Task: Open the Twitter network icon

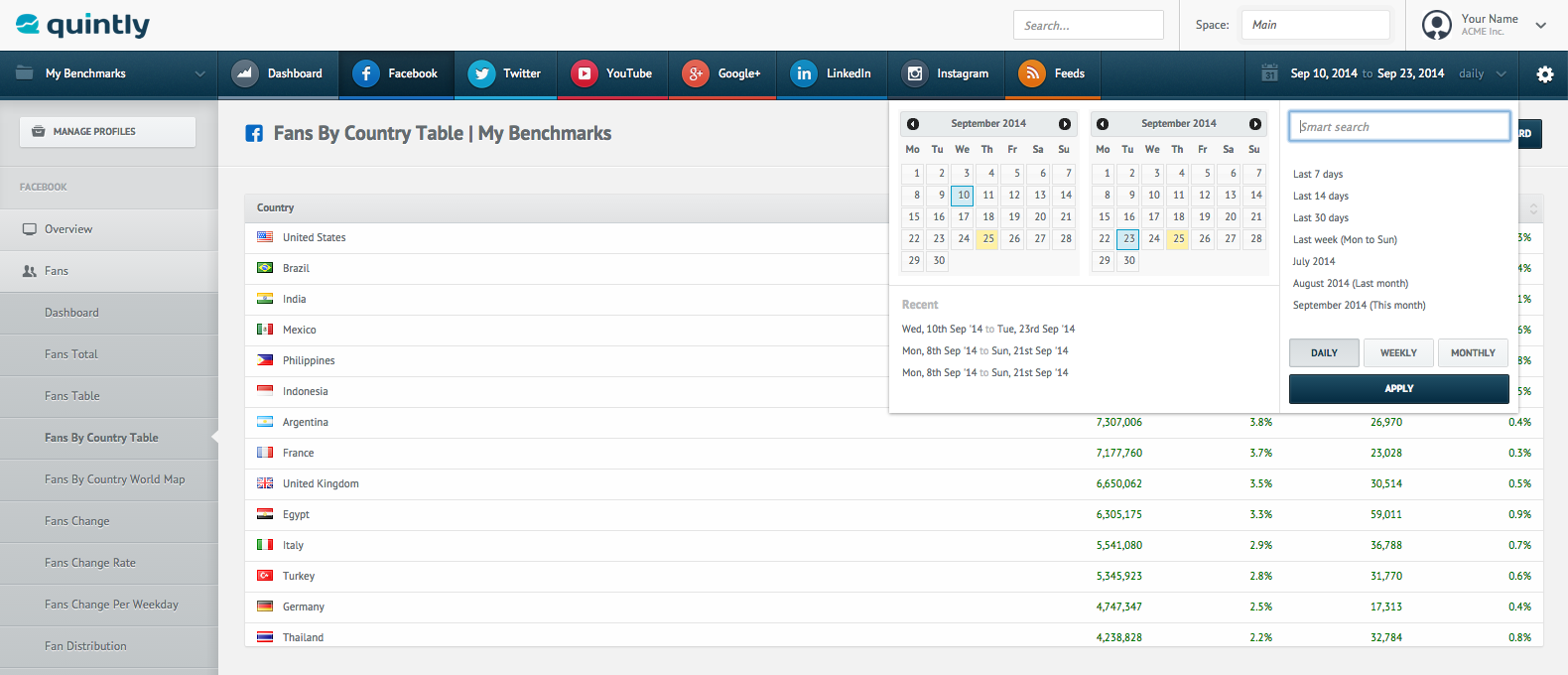Action: point(481,73)
